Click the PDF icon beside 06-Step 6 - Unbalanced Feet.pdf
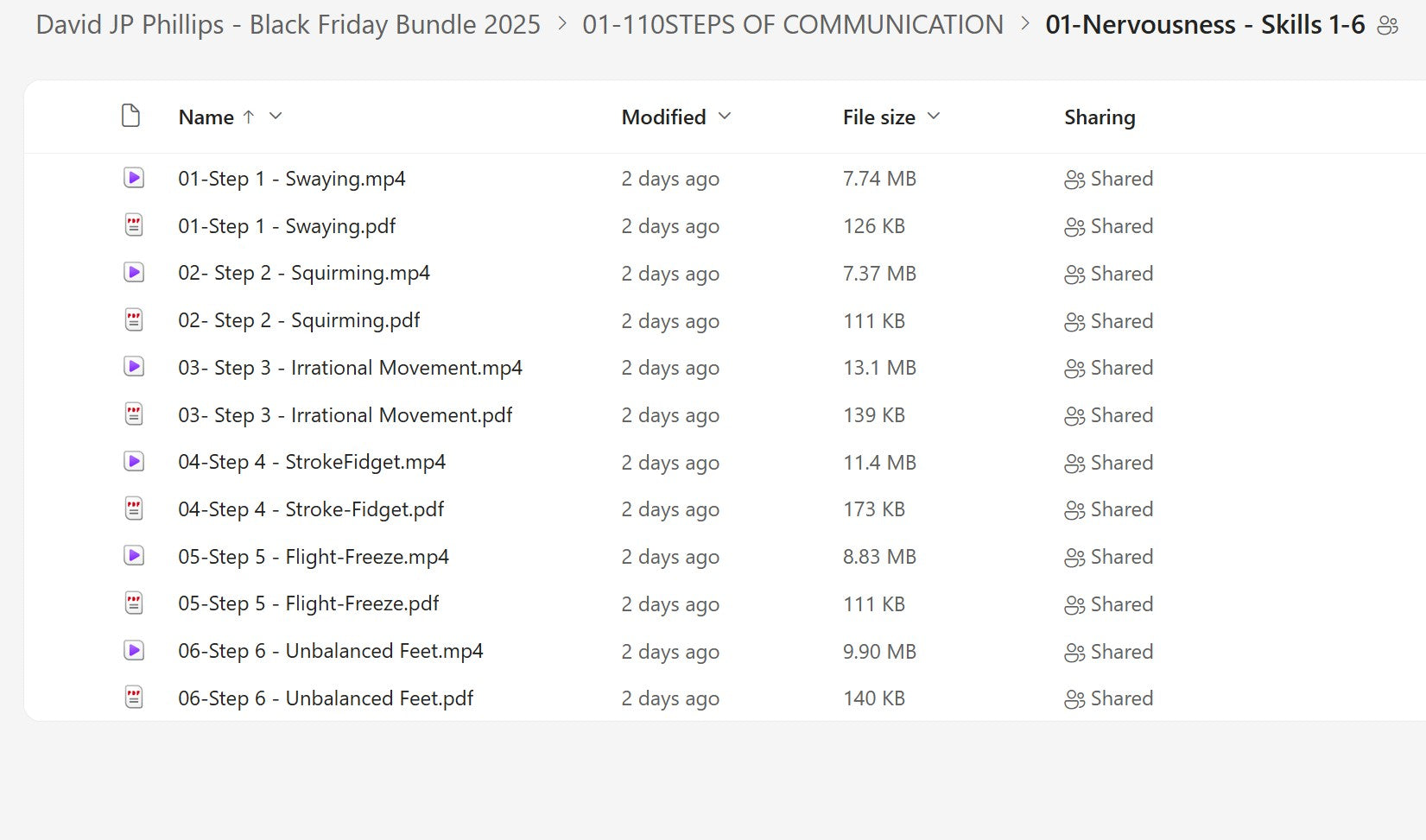The height and width of the screenshot is (840, 1426). [x=133, y=698]
